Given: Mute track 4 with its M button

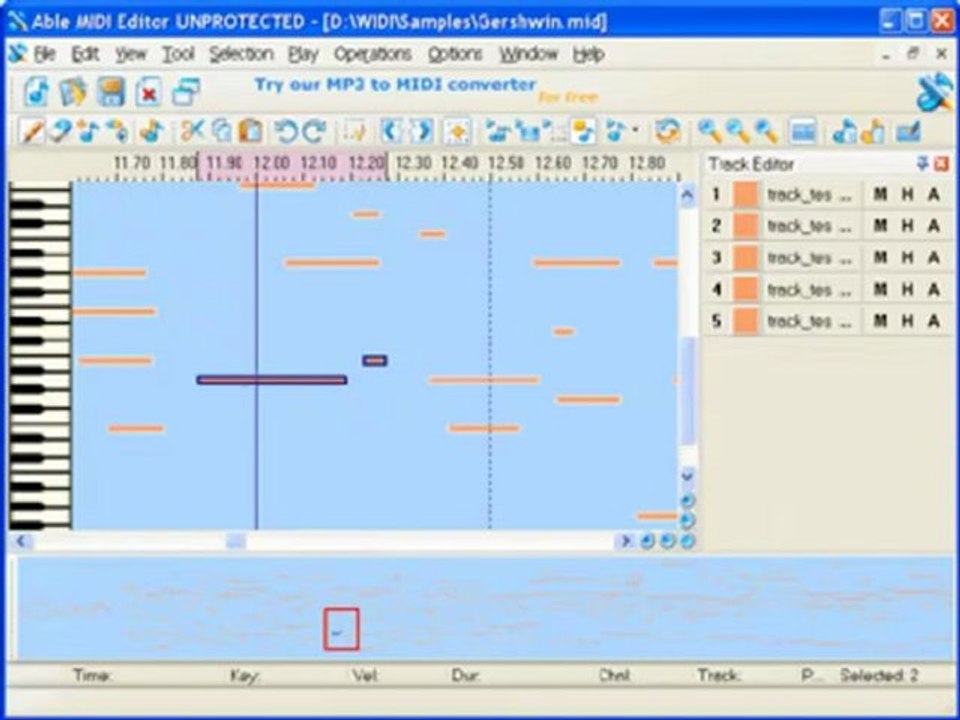Looking at the screenshot, I should click(x=880, y=289).
